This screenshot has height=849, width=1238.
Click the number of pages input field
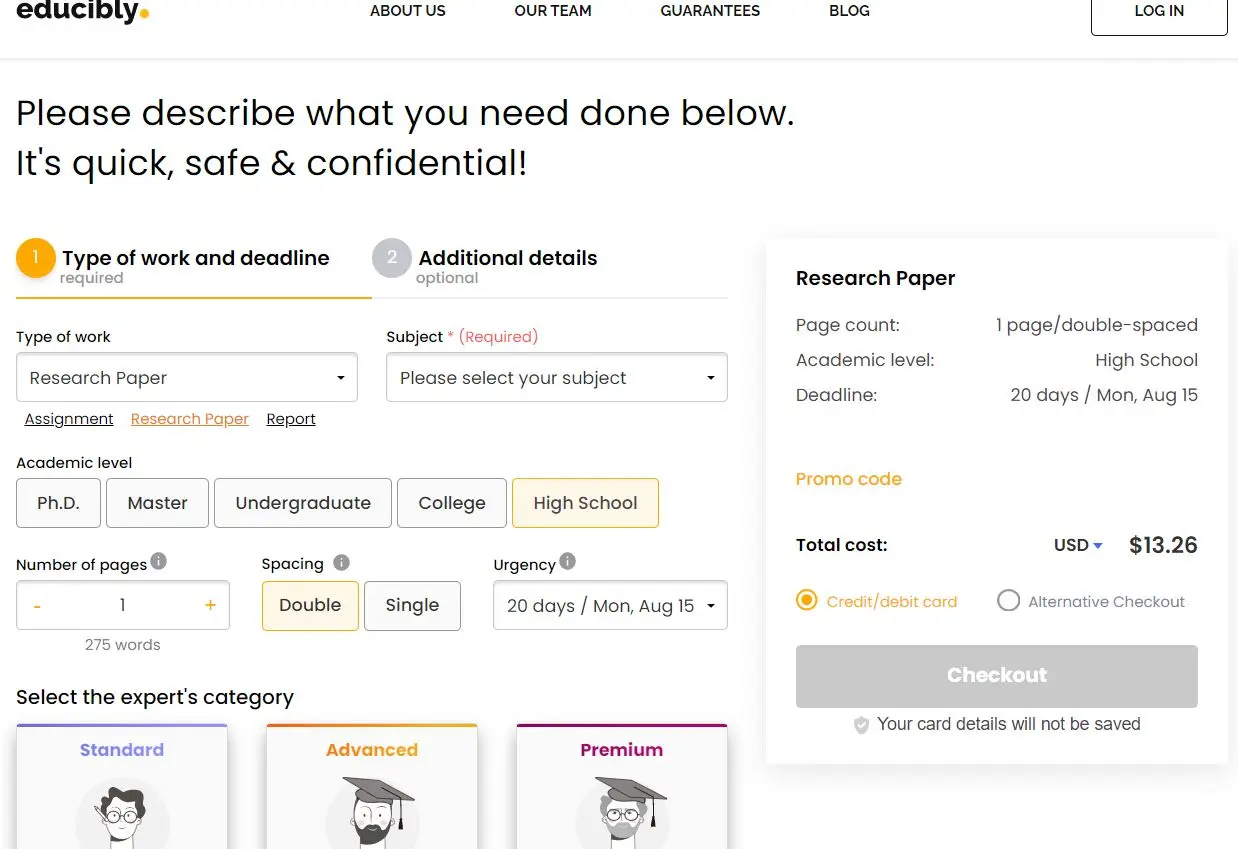point(123,605)
